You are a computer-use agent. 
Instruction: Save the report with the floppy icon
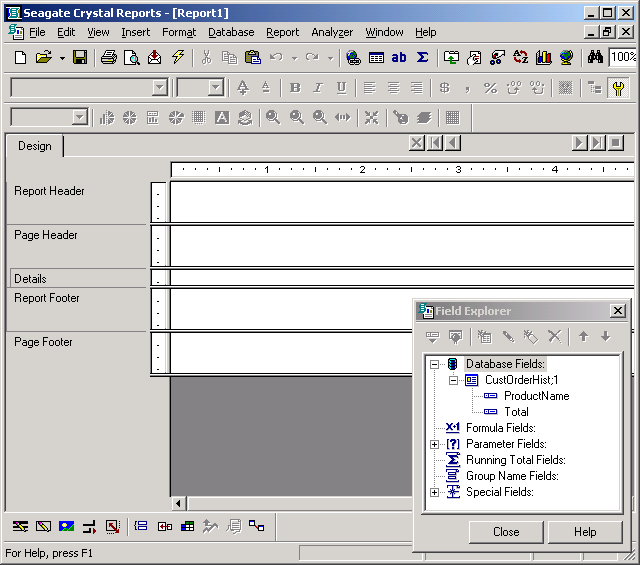click(x=80, y=58)
